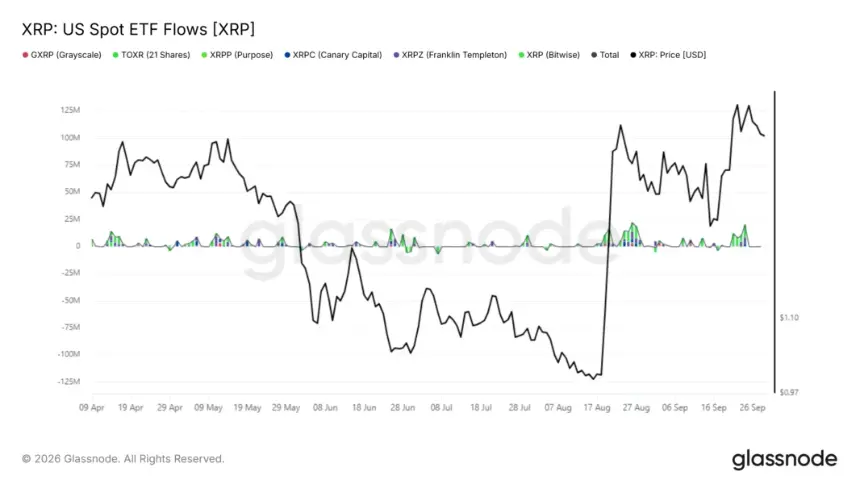860x484 pixels.
Task: Toggle XRP: Price [USD] legend entry
Action: pyautogui.click(x=668, y=55)
